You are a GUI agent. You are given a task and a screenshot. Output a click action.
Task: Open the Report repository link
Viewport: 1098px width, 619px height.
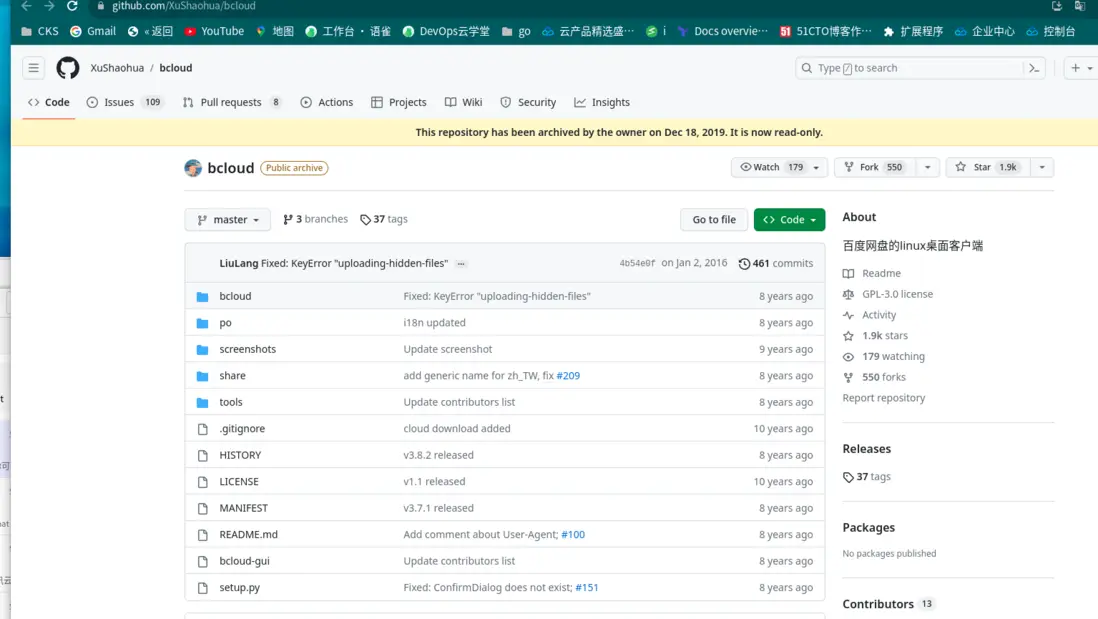pyautogui.click(x=884, y=398)
